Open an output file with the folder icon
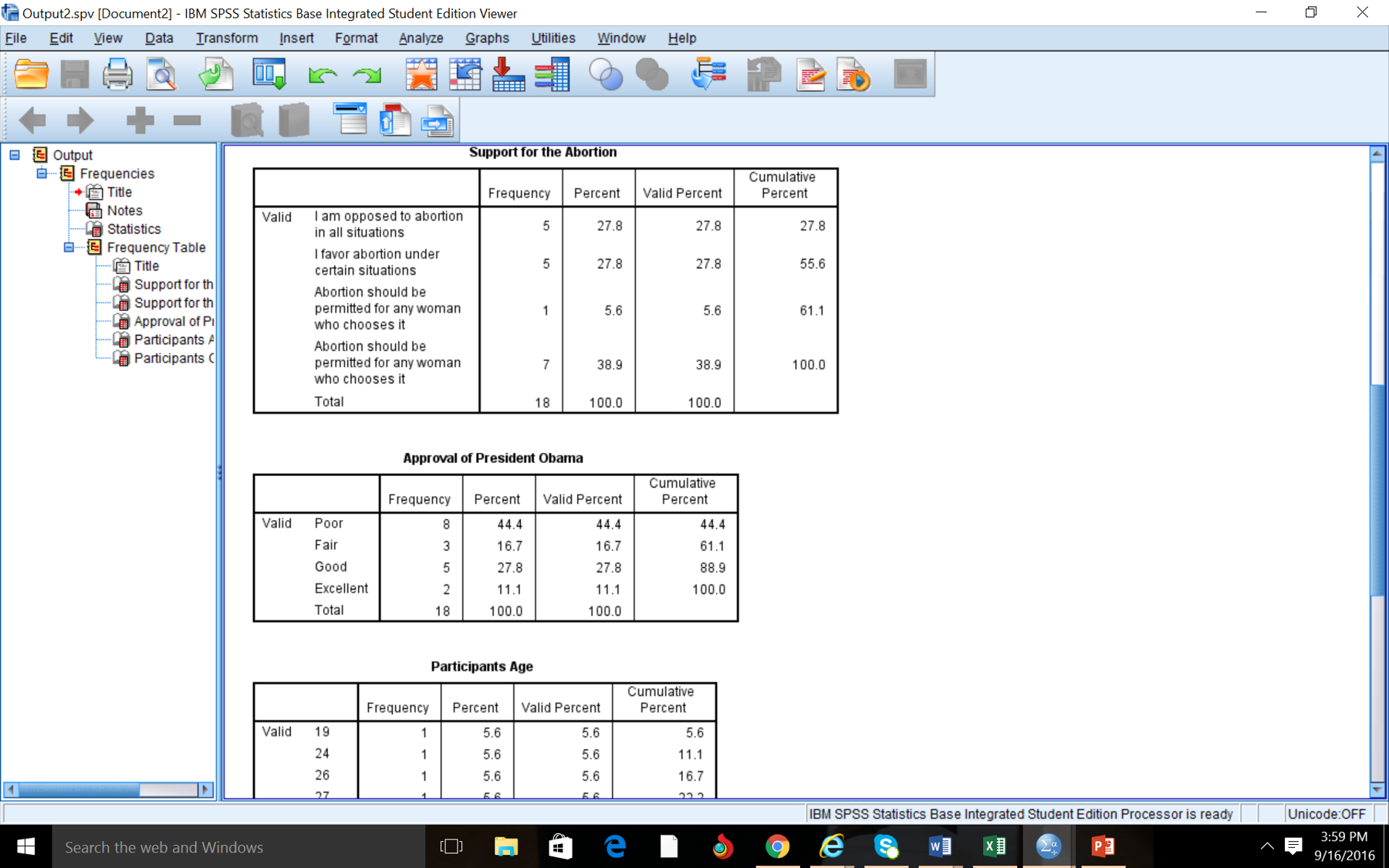Screen dimensions: 1389x868 pos(31,74)
